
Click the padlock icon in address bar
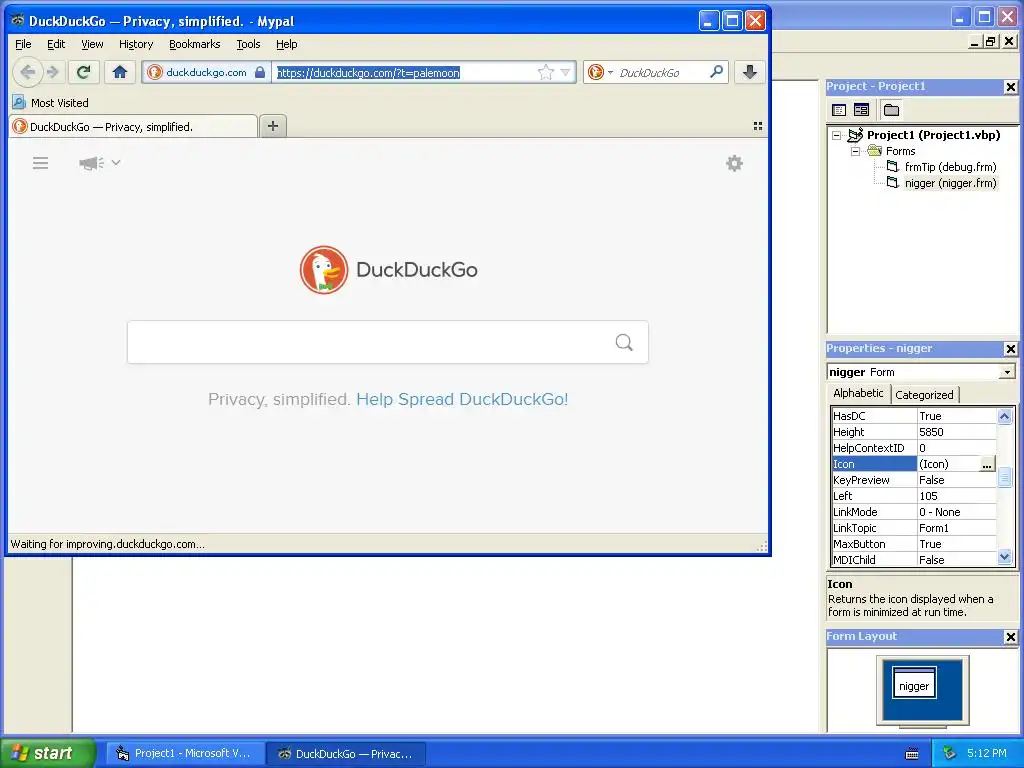260,72
